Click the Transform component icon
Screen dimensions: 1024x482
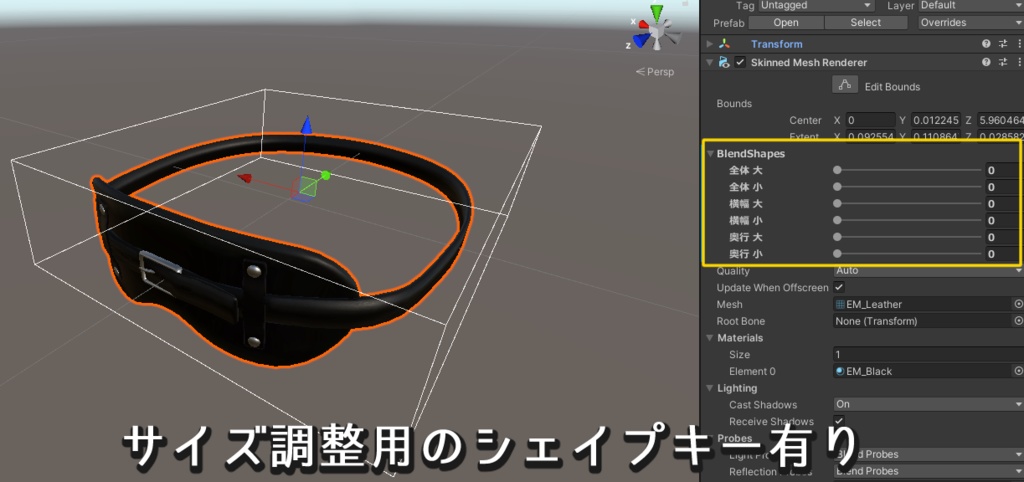[x=724, y=44]
